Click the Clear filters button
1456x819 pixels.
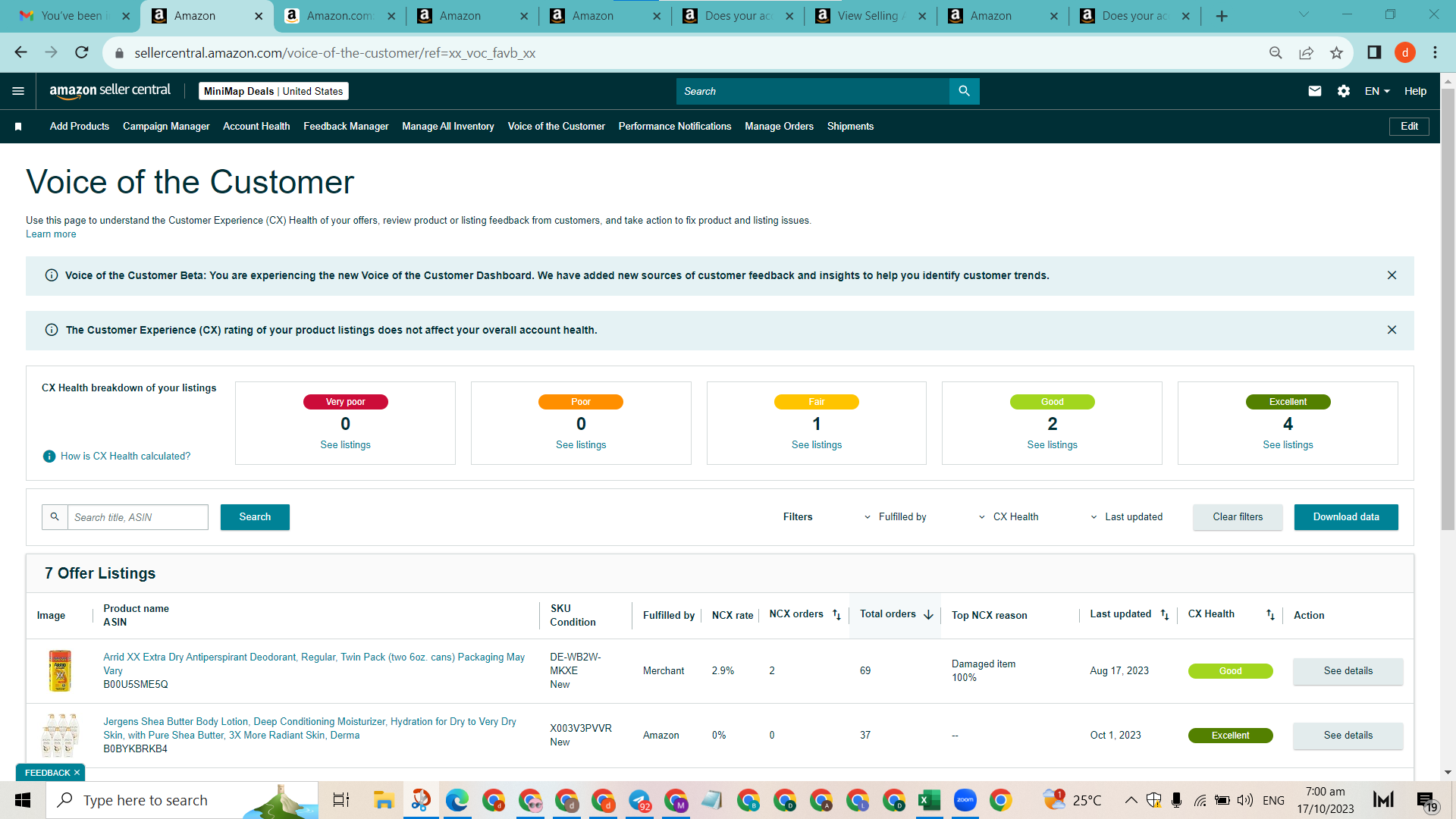pos(1238,517)
